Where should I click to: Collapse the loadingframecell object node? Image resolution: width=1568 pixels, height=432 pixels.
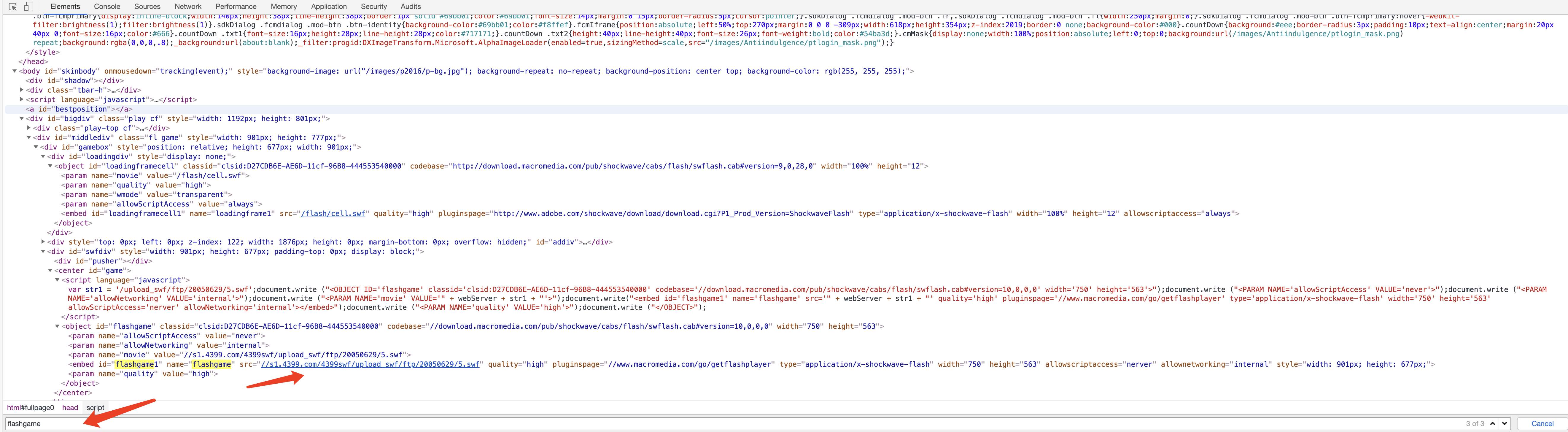tap(50, 166)
